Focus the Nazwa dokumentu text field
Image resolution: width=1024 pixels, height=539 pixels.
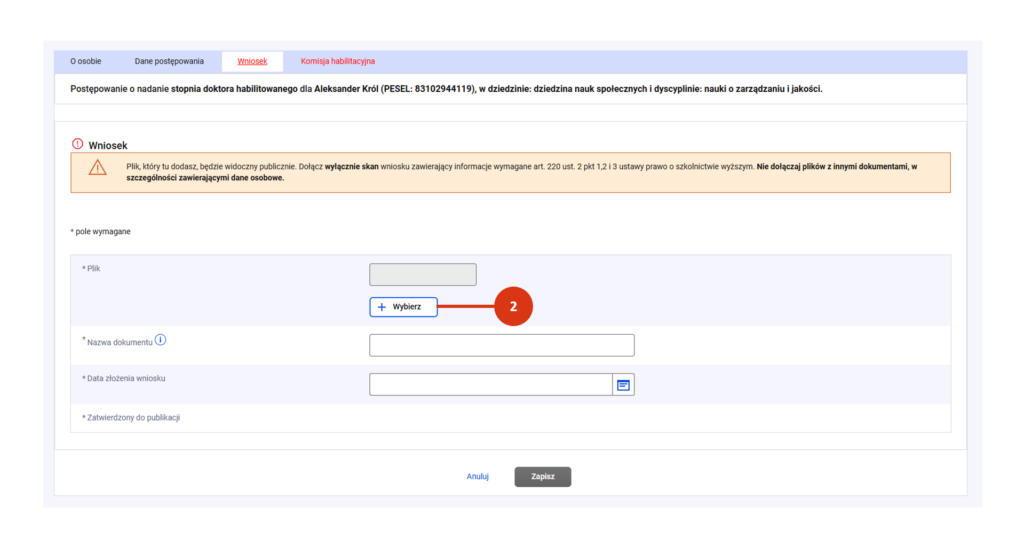click(x=501, y=345)
